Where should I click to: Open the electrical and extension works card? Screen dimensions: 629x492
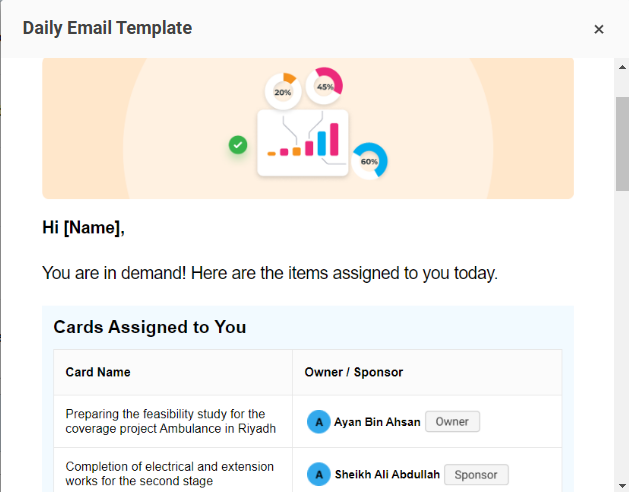[169, 474]
